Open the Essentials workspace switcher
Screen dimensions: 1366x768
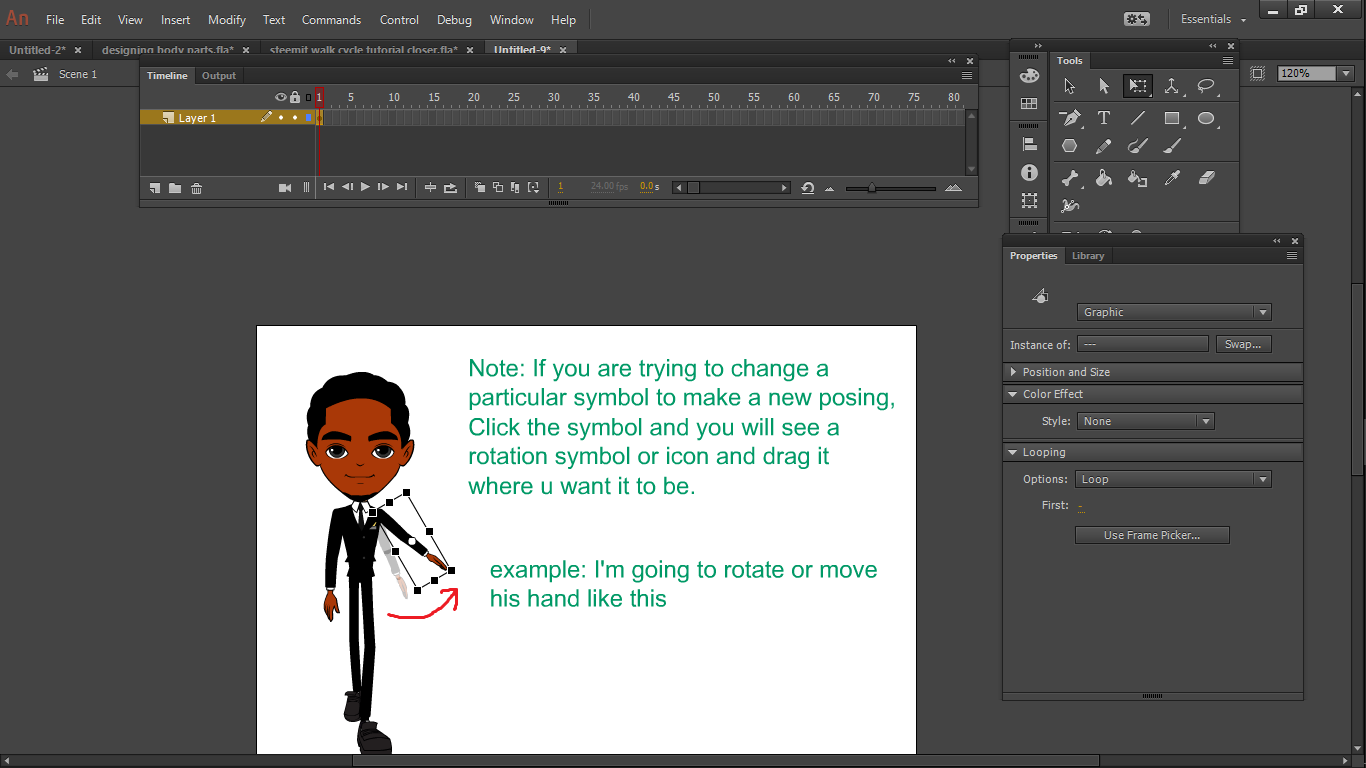tap(1213, 19)
